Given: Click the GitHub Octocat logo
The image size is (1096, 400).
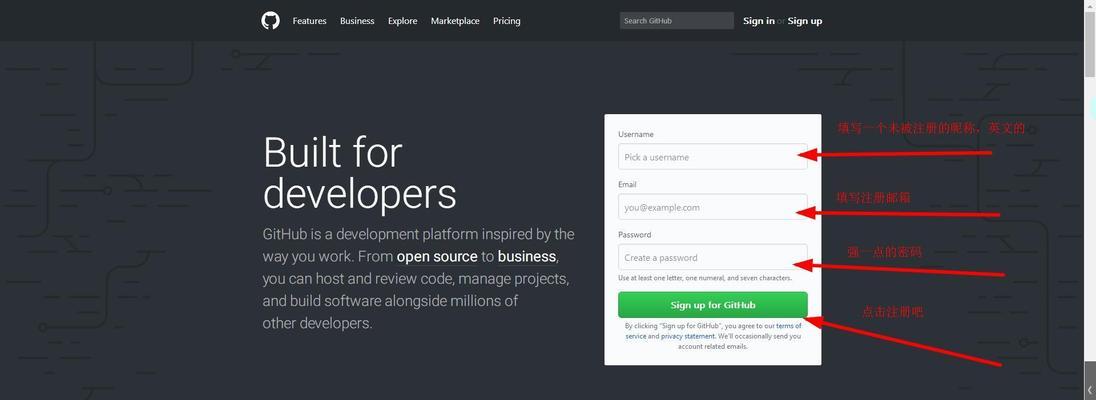Looking at the screenshot, I should (271, 20).
